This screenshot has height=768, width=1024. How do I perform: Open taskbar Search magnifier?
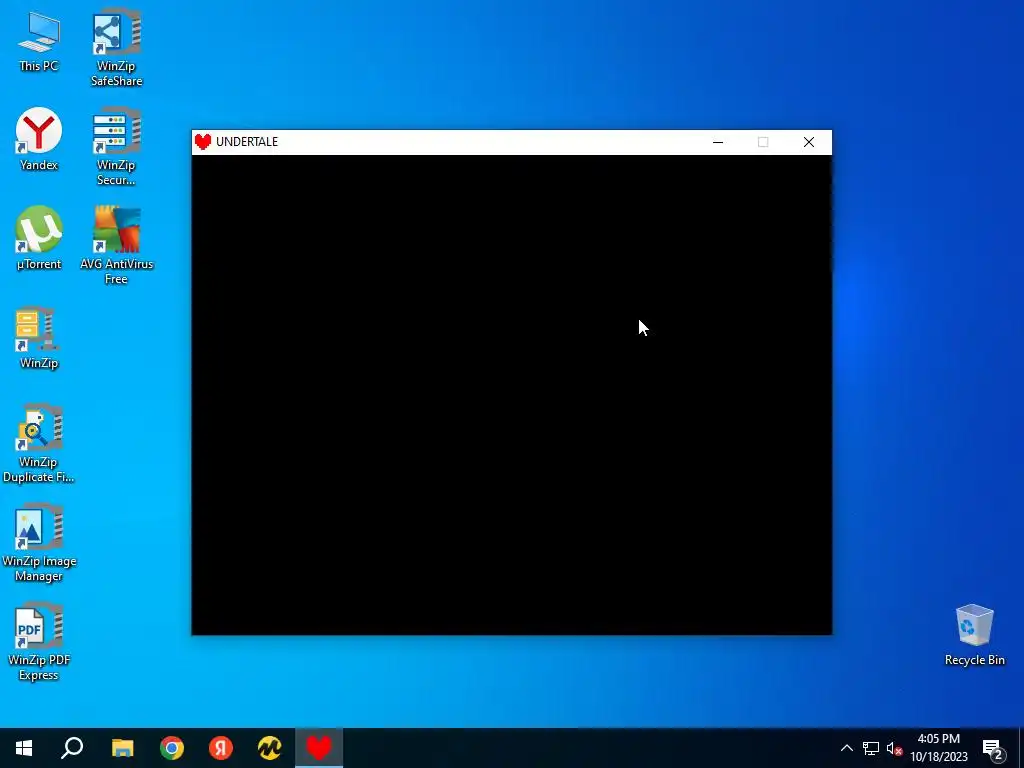[x=72, y=748]
